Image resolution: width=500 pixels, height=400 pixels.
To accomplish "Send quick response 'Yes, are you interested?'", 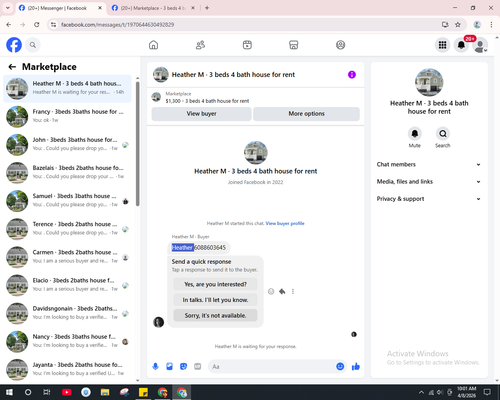I will [x=215, y=284].
